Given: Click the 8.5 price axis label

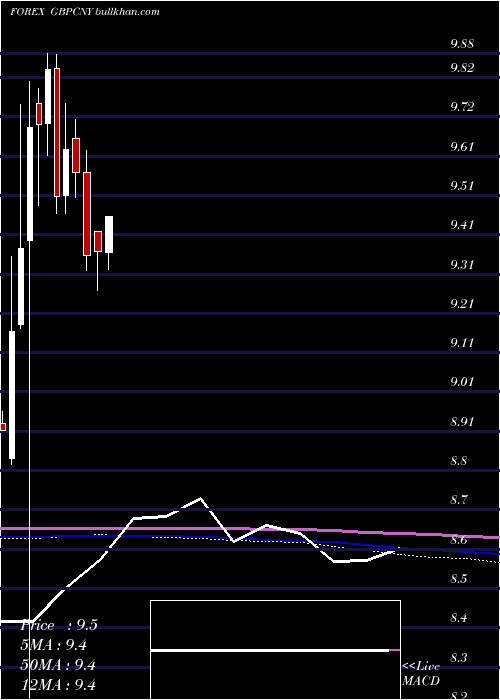Looking at the screenshot, I should 458,579.
